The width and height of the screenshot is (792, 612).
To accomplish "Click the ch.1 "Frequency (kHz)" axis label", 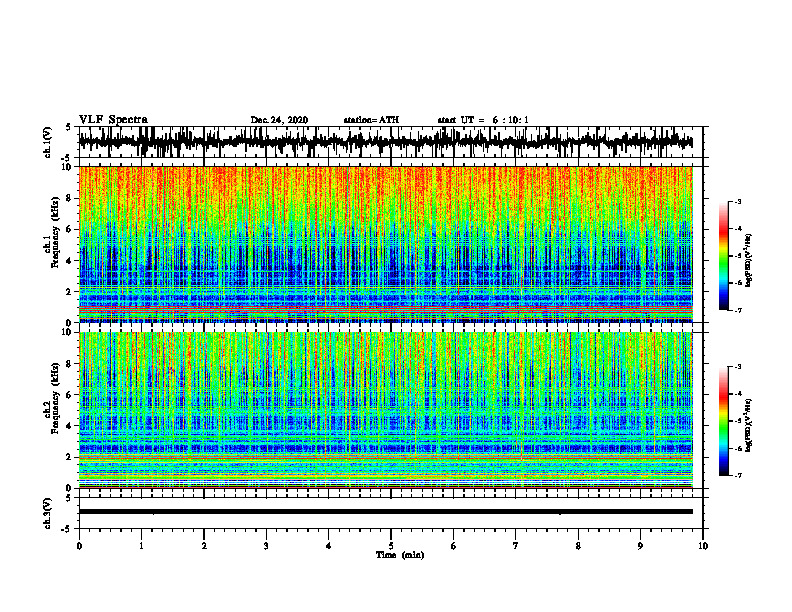I will pyautogui.click(x=56, y=232).
